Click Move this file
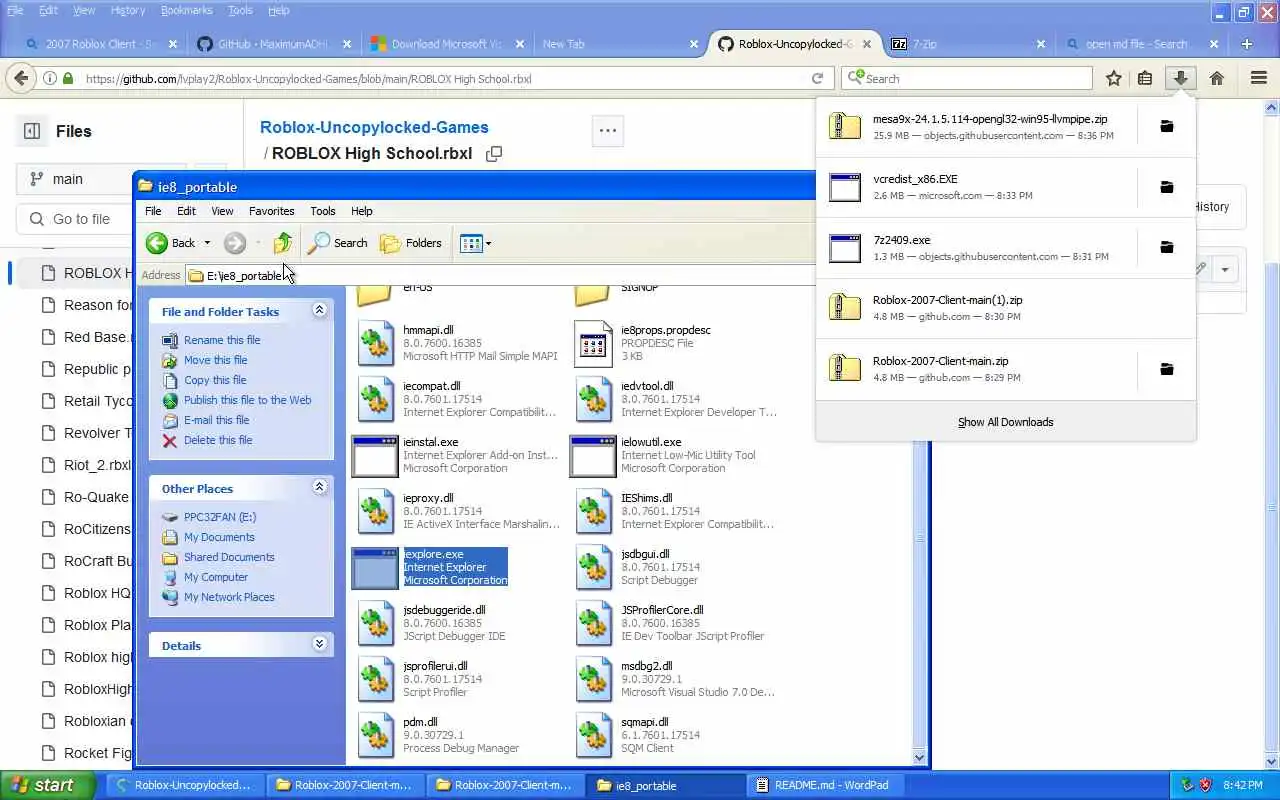This screenshot has width=1280, height=800. pos(215,360)
